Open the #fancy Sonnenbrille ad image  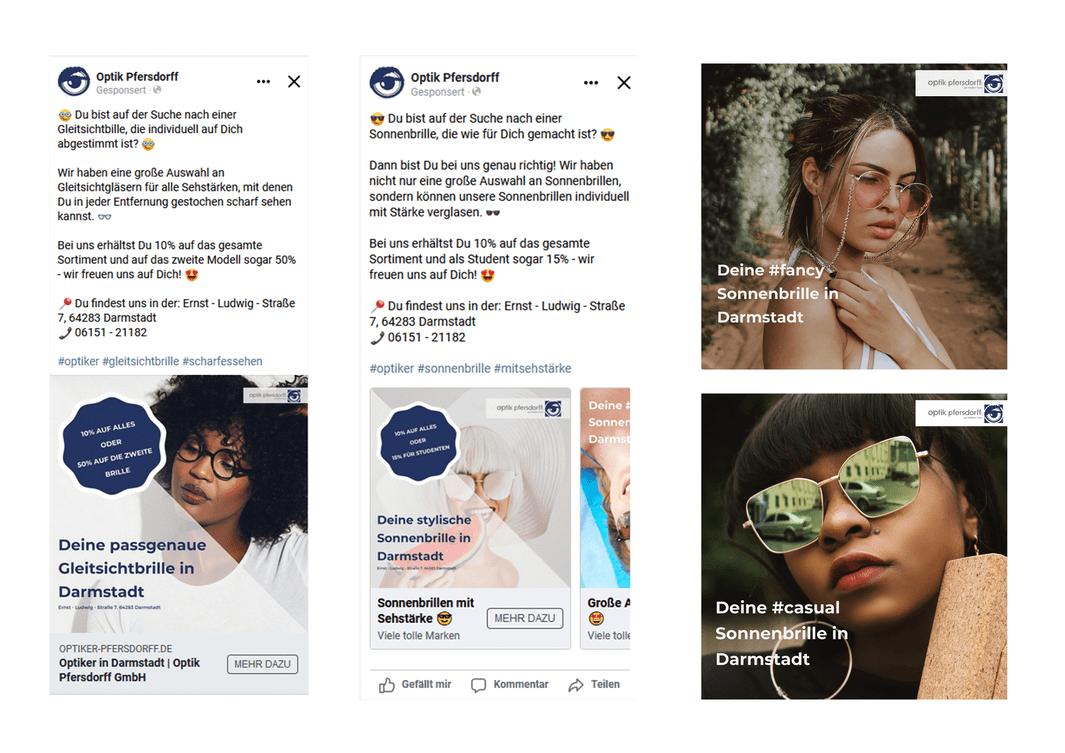[854, 217]
